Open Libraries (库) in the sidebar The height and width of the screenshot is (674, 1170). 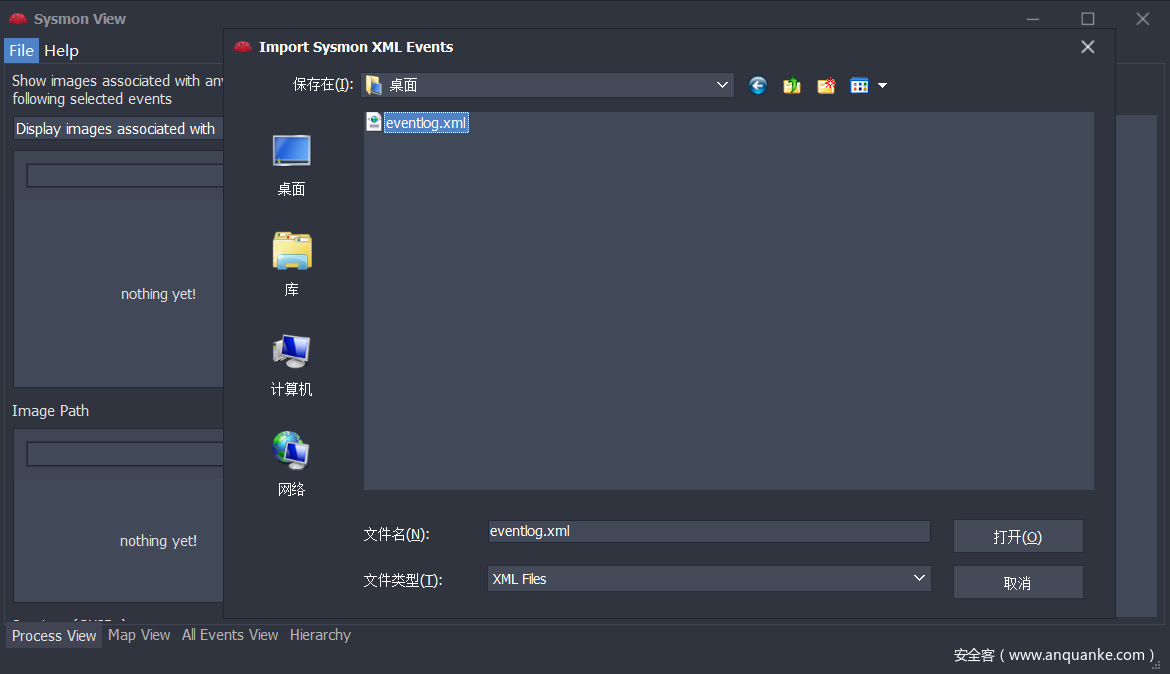click(x=291, y=263)
